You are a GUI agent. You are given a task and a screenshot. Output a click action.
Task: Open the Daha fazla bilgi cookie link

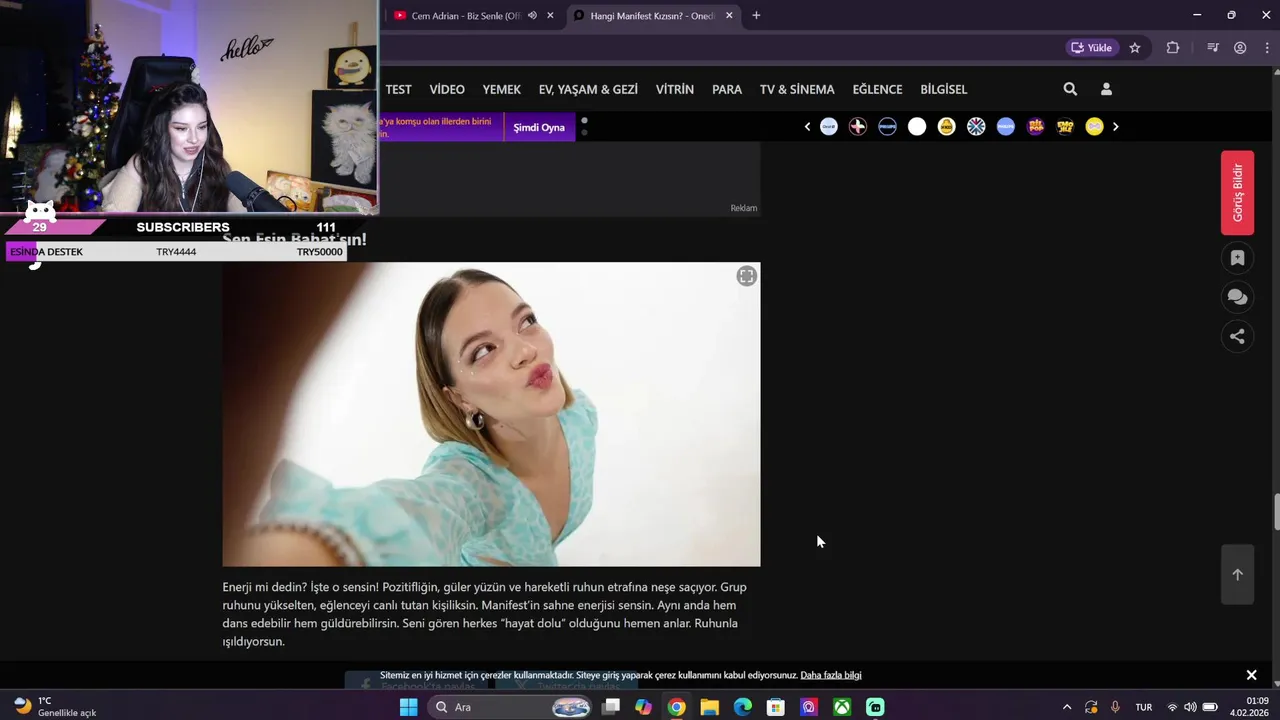831,675
